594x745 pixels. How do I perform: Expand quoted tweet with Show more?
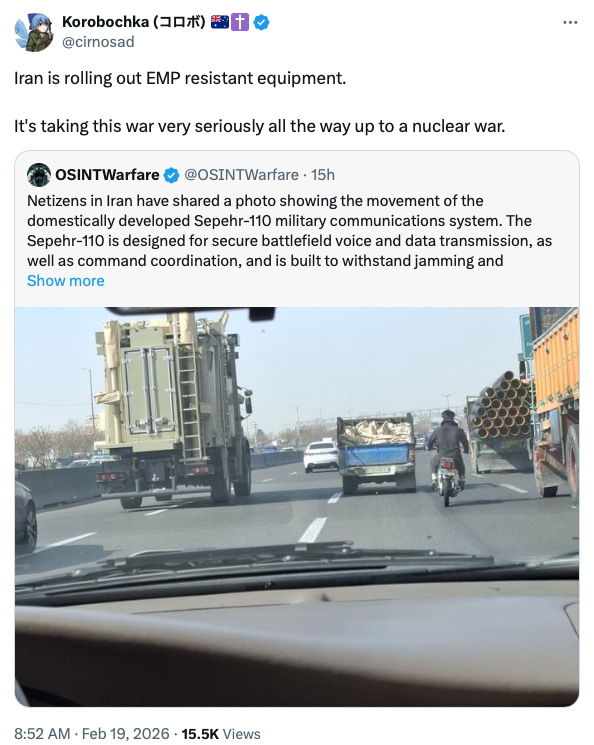[x=66, y=281]
